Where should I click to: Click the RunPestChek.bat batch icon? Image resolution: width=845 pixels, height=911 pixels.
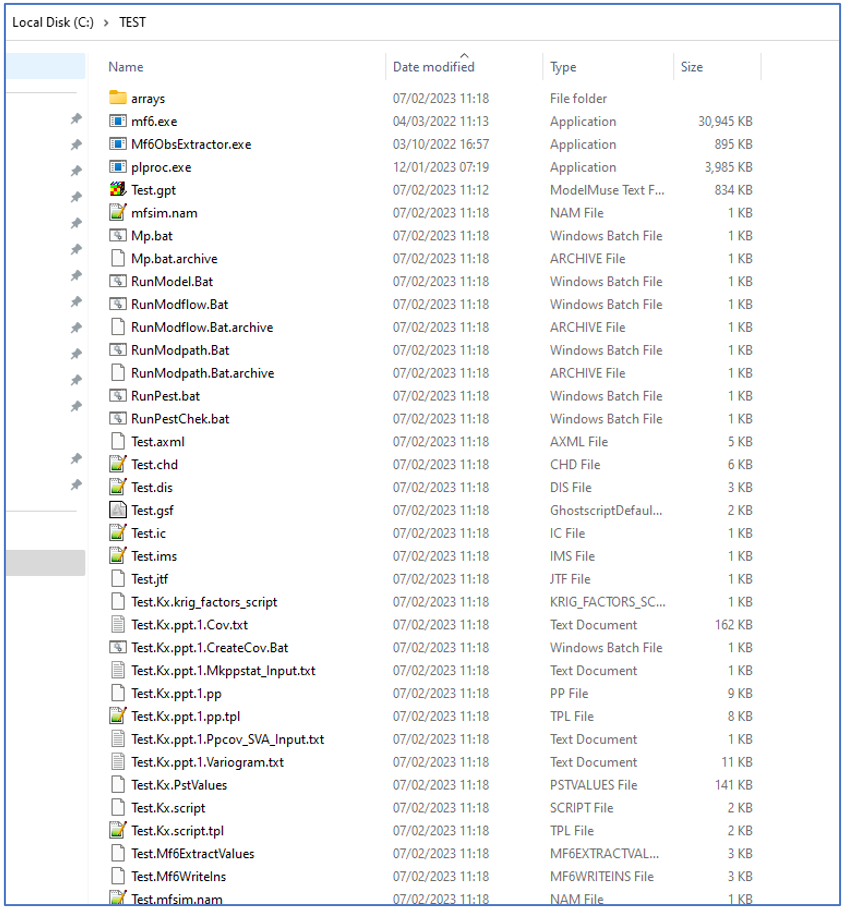[117, 418]
